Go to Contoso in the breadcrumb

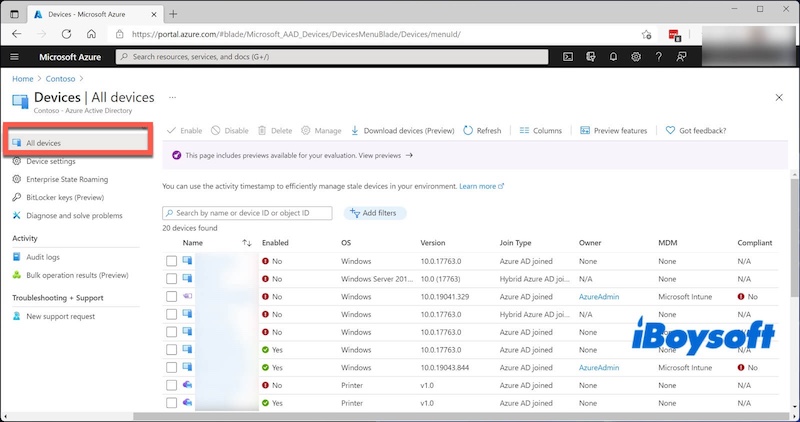pyautogui.click(x=60, y=79)
